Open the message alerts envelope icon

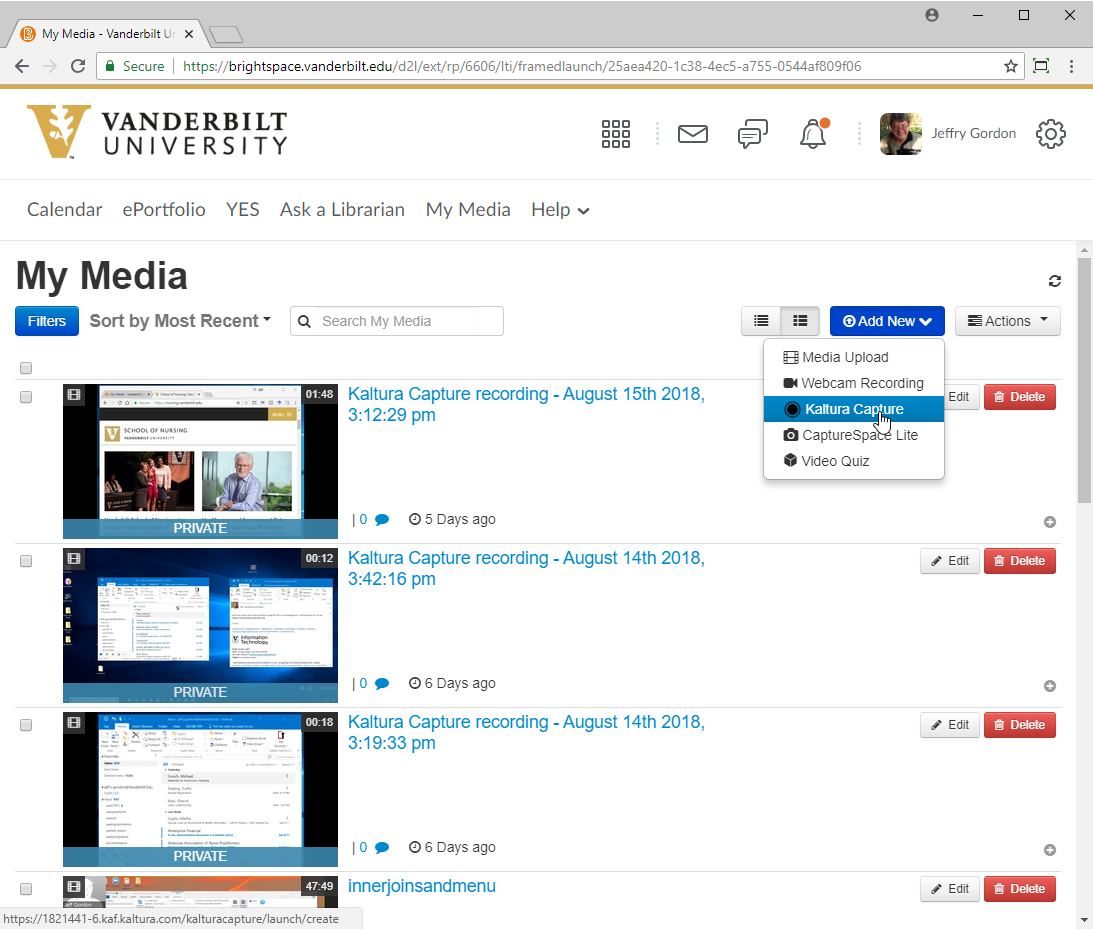coord(692,134)
